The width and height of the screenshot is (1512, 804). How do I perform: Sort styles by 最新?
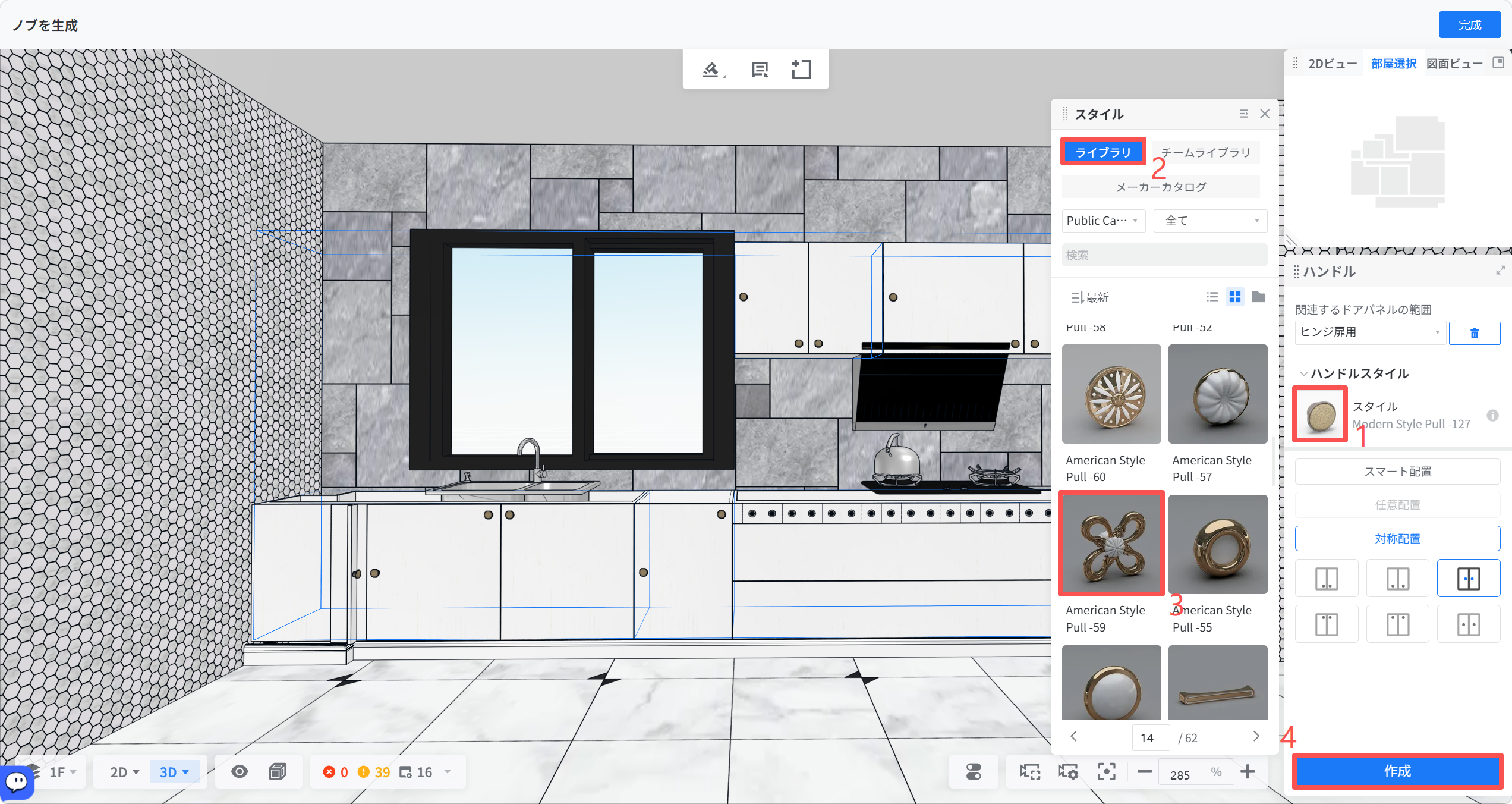(x=1090, y=297)
